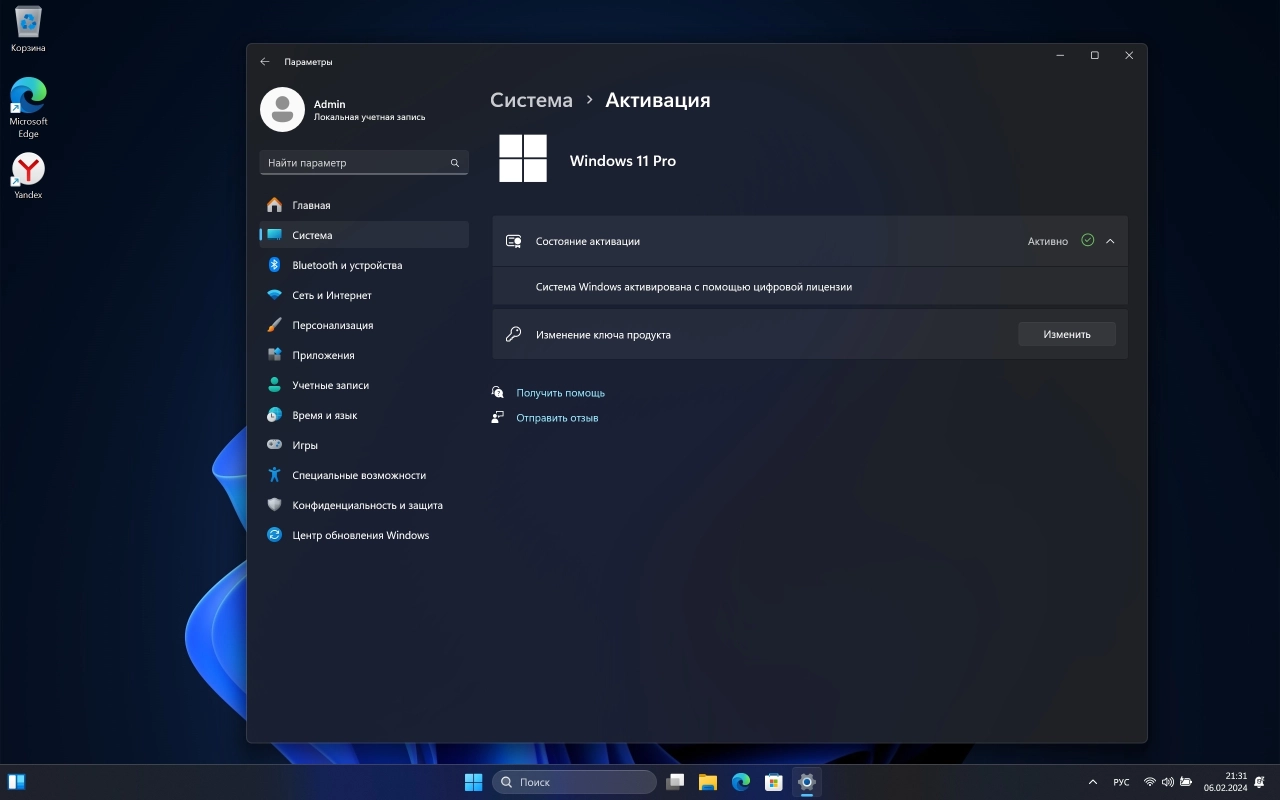Click the Settings gear taskbar icon
The height and width of the screenshot is (800, 1280).
pos(806,782)
